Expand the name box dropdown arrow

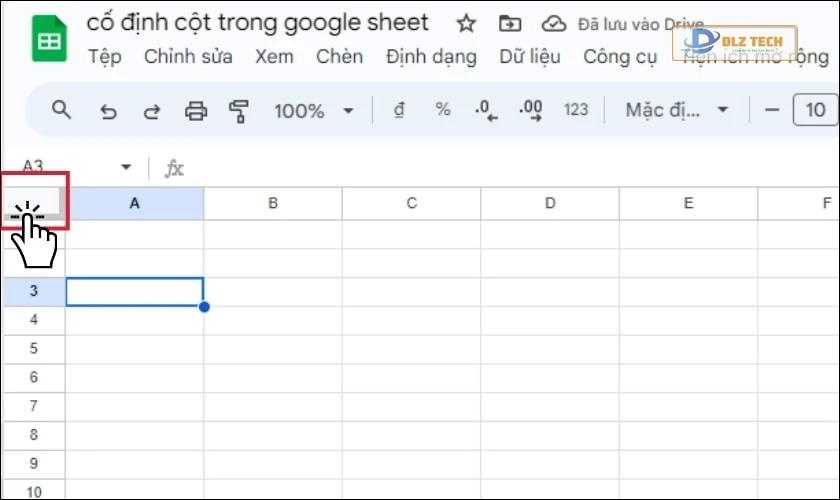coord(126,167)
